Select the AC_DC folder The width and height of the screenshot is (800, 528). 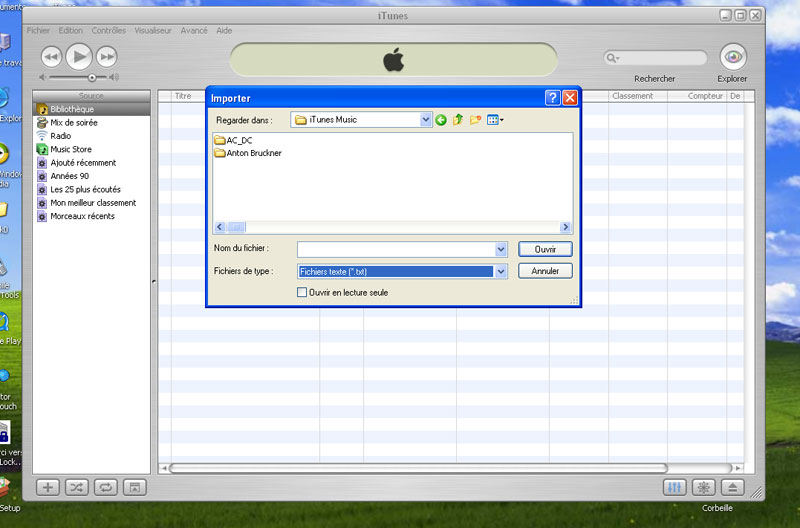coord(233,140)
